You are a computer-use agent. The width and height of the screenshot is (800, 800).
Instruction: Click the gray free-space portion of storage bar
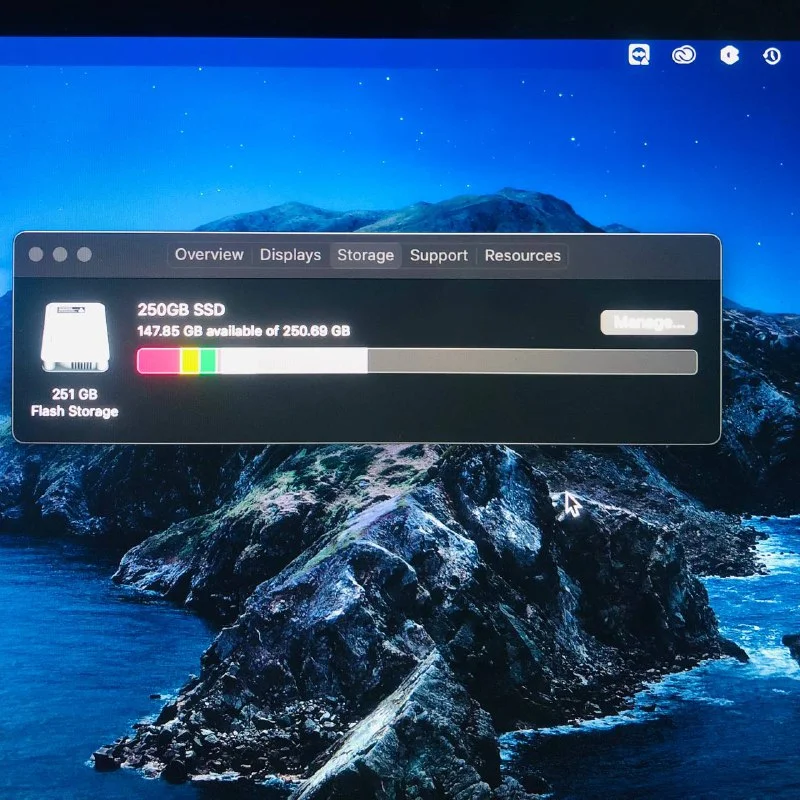[531, 361]
